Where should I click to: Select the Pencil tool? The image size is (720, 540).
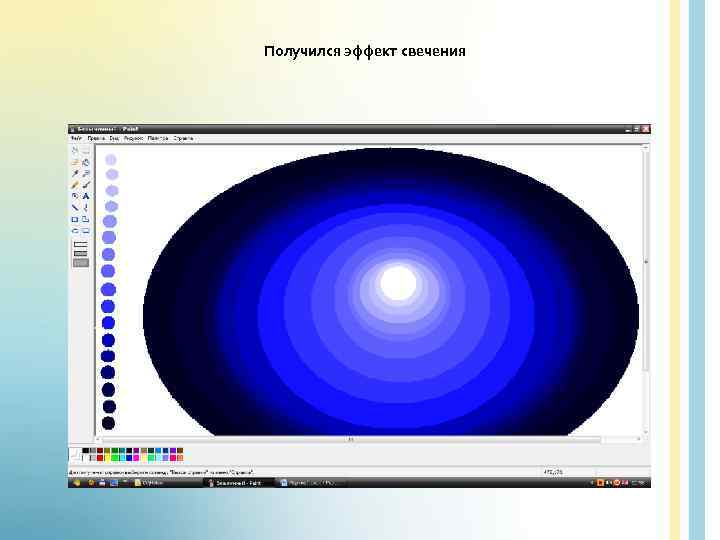(75, 185)
